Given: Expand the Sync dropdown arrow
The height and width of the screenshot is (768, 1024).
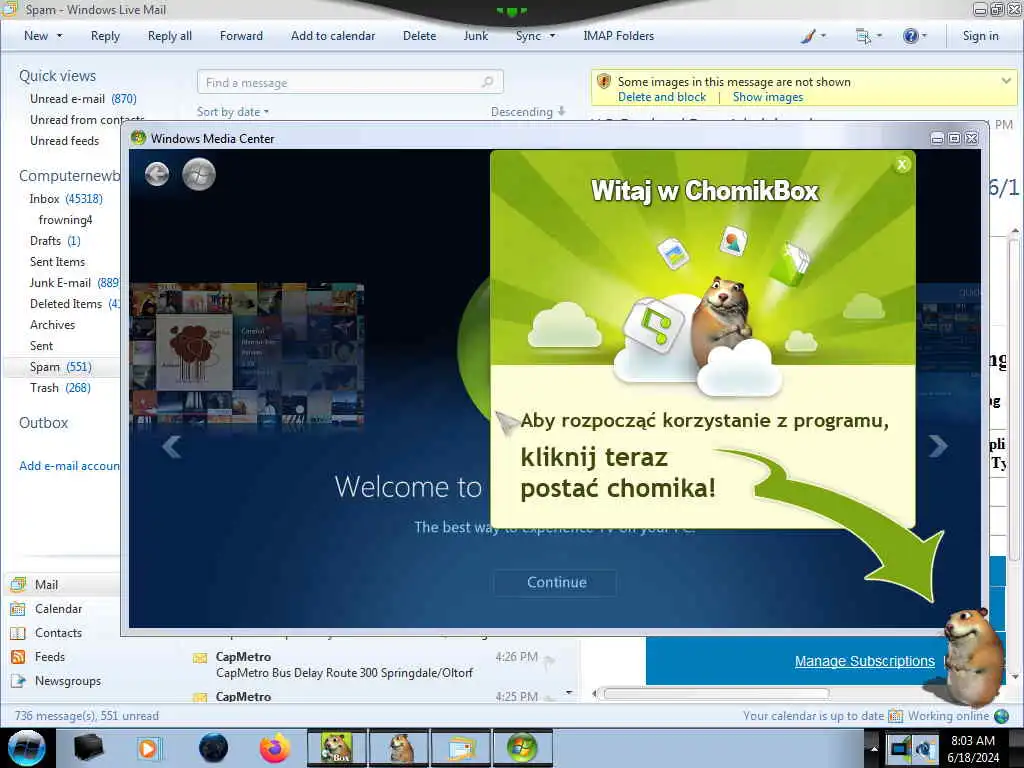Looking at the screenshot, I should (552, 36).
